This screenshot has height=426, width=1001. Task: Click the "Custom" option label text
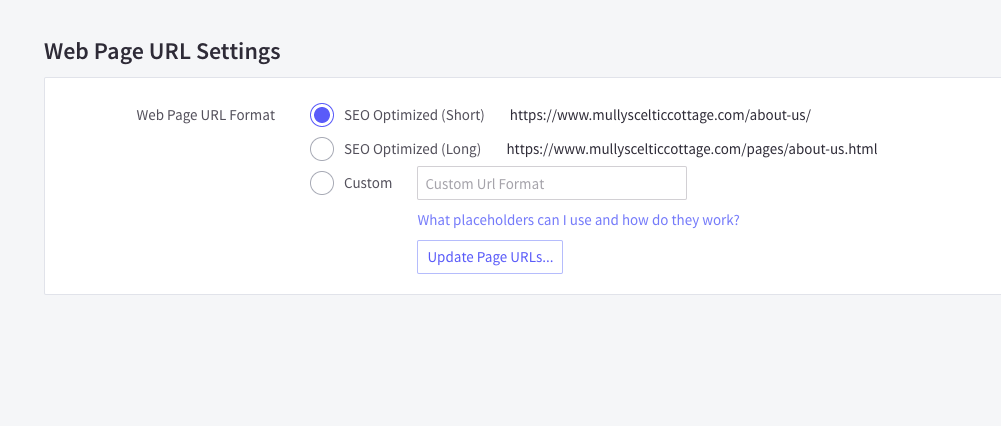click(x=368, y=183)
